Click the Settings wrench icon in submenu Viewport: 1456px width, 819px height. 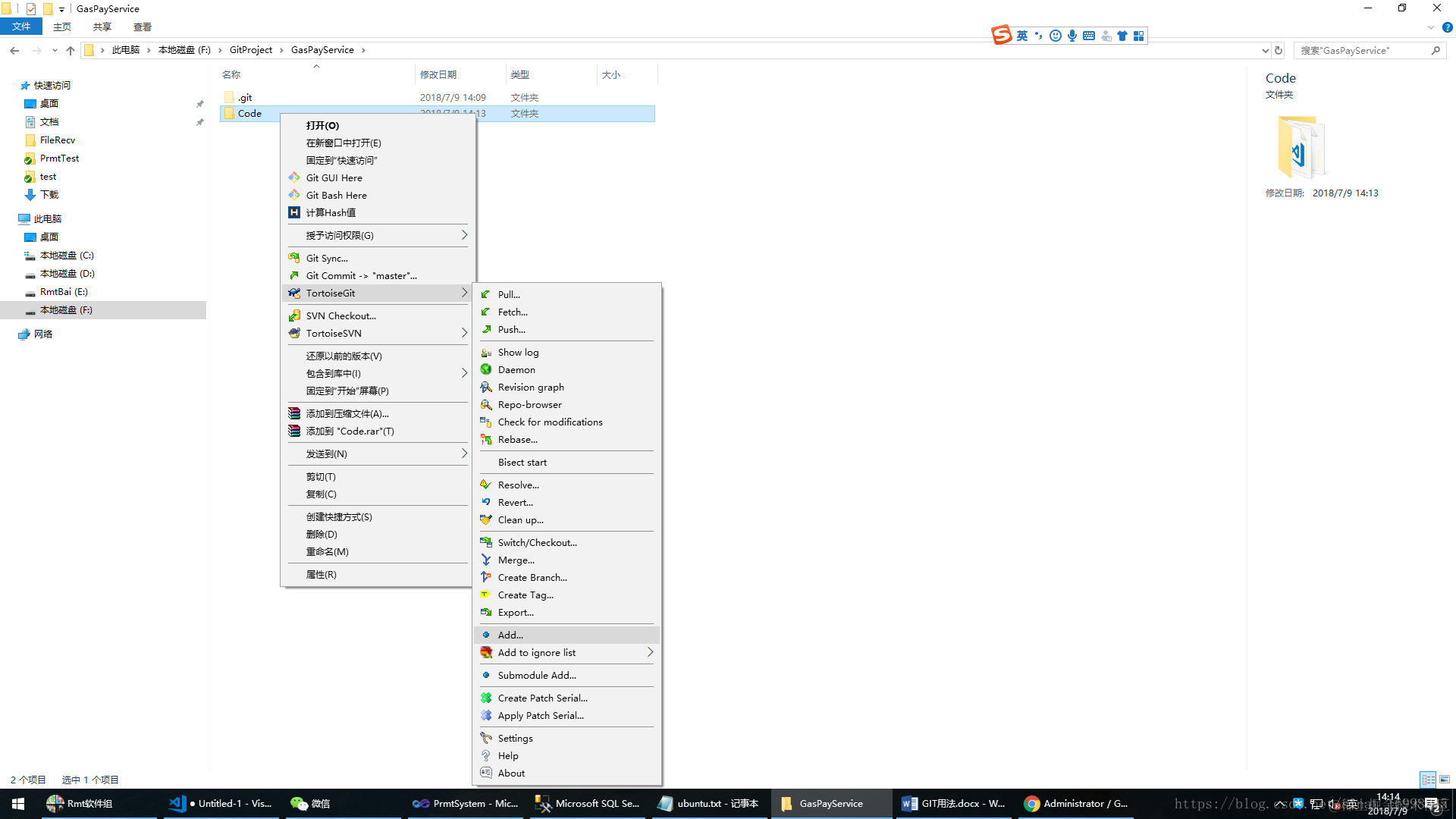coord(486,739)
